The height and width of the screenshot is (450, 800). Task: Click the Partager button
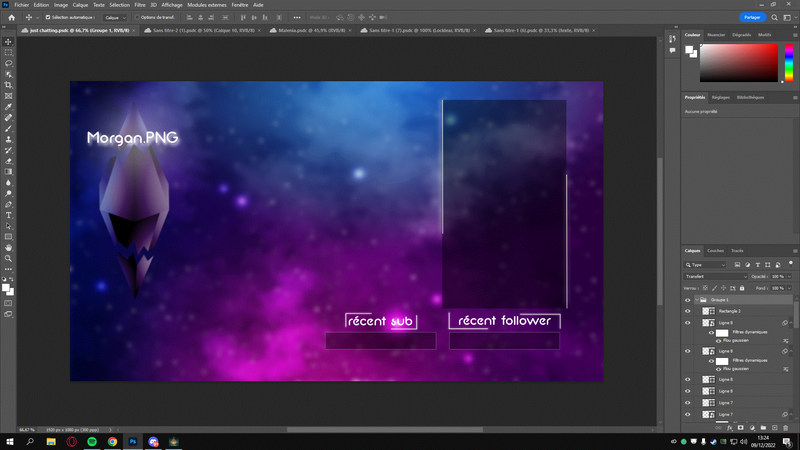click(752, 17)
